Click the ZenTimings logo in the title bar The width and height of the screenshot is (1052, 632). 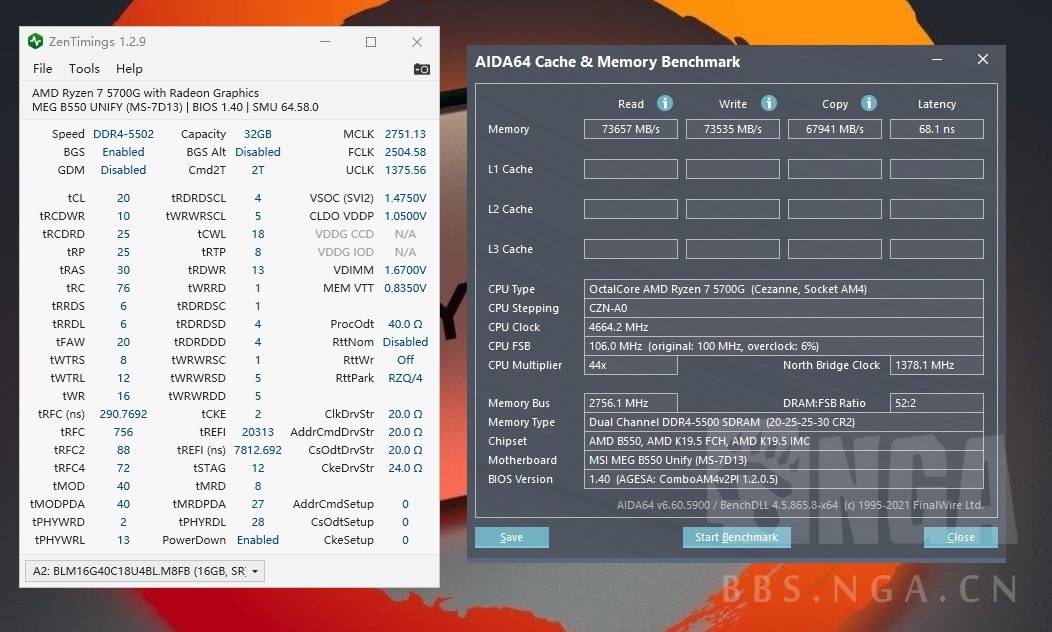tap(35, 42)
